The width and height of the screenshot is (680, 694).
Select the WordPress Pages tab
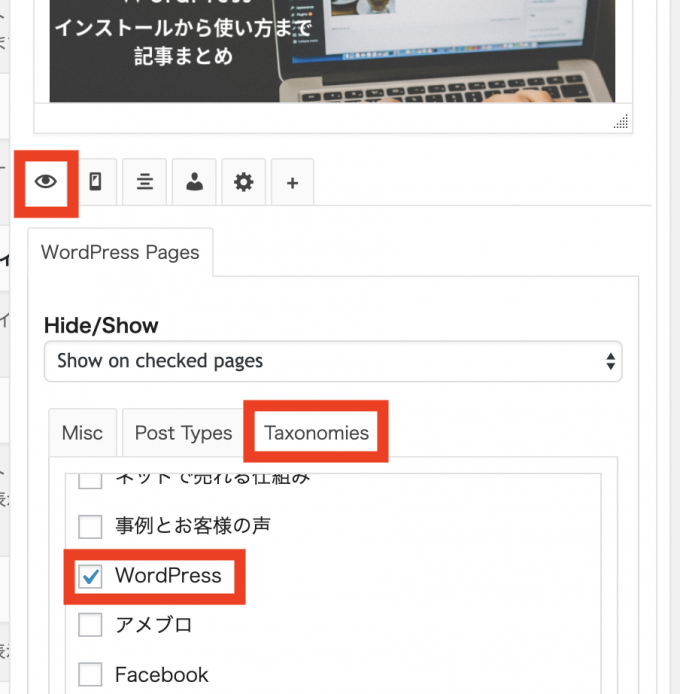tap(120, 253)
